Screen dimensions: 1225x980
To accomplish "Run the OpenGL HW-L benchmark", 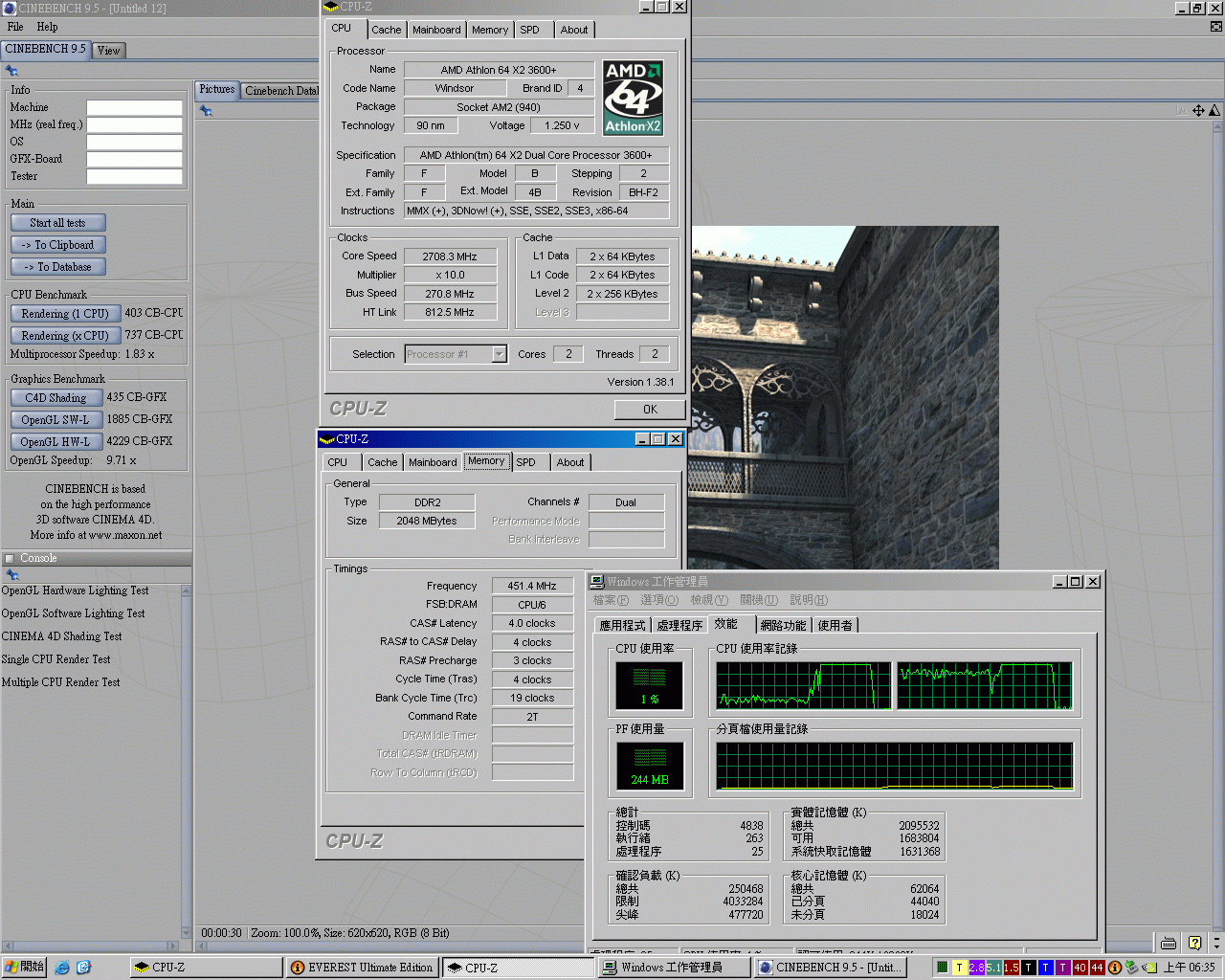I will tap(56, 442).
